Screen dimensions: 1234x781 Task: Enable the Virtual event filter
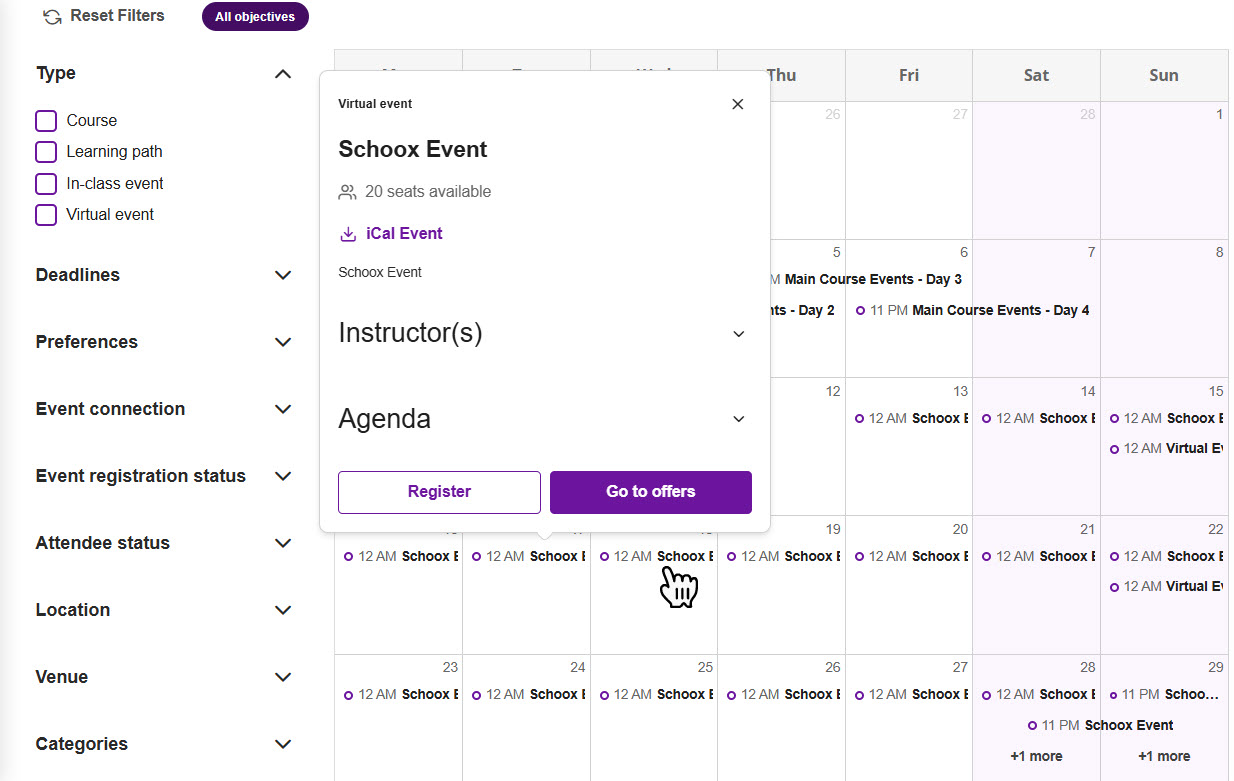[45, 215]
